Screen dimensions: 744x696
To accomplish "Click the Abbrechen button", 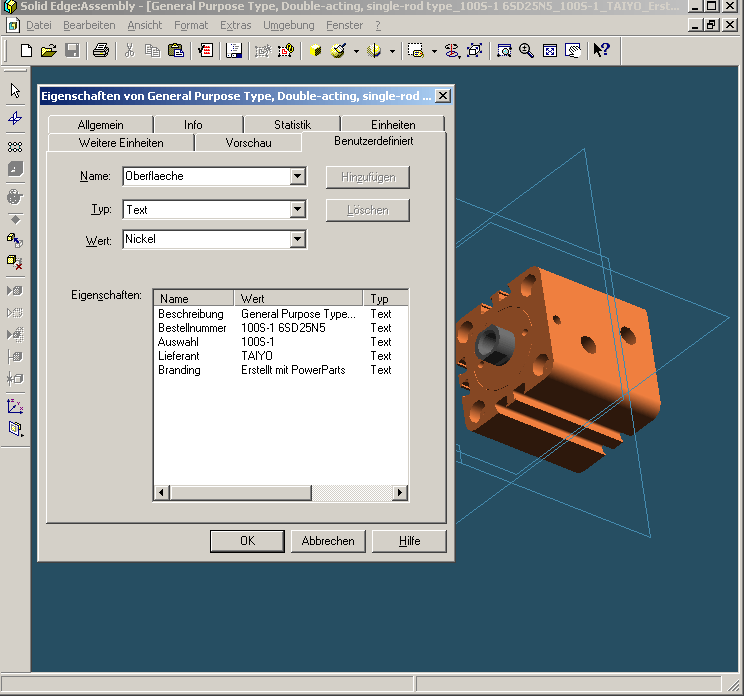I will (x=328, y=541).
